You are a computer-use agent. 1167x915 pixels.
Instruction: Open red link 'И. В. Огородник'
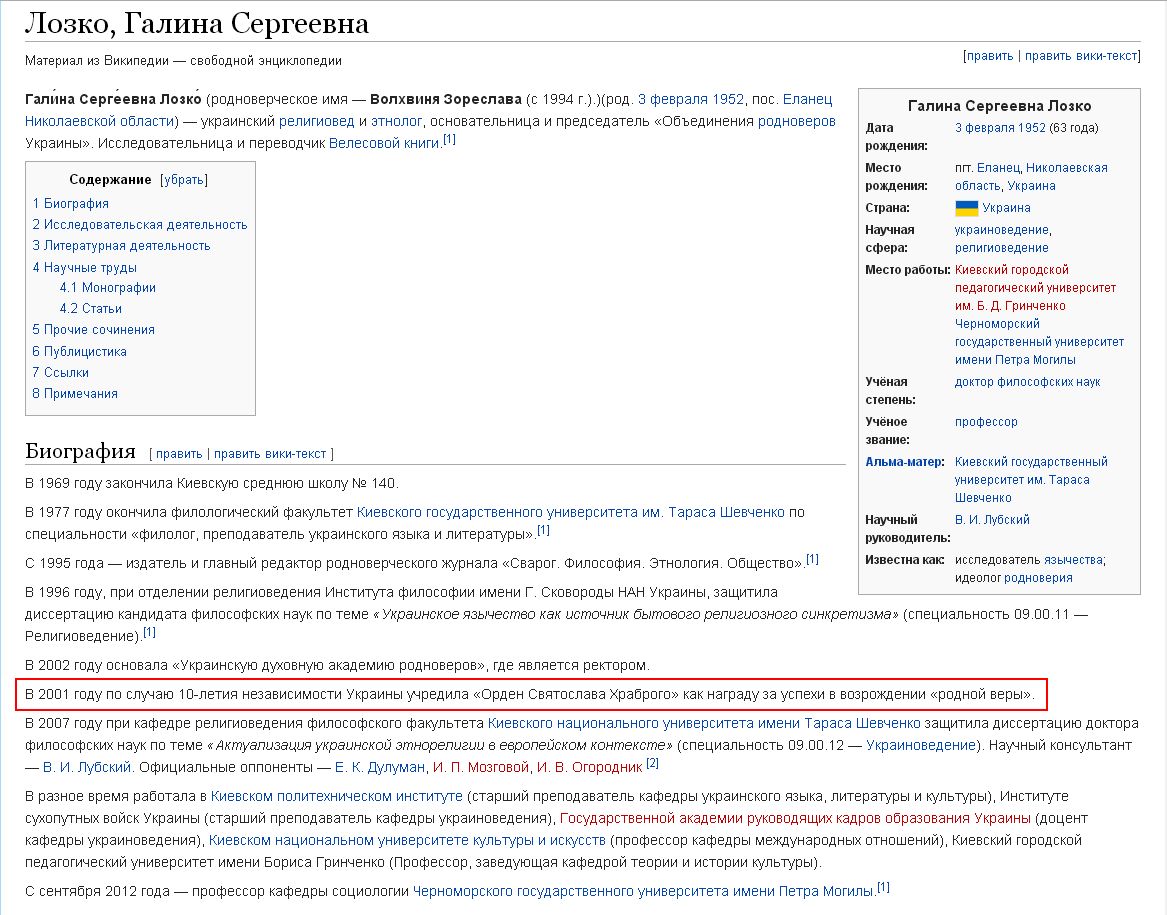(x=589, y=767)
